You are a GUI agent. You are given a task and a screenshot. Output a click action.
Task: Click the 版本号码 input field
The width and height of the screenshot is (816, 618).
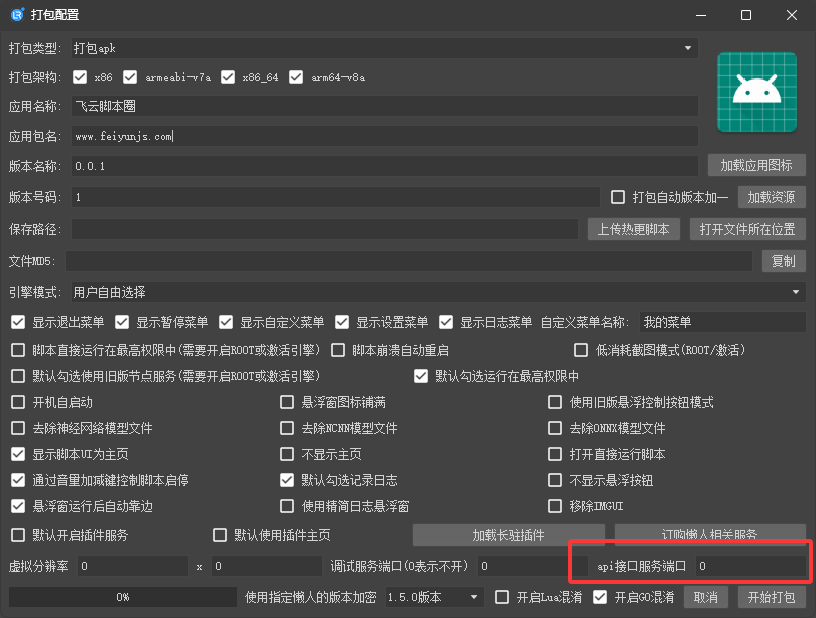336,197
